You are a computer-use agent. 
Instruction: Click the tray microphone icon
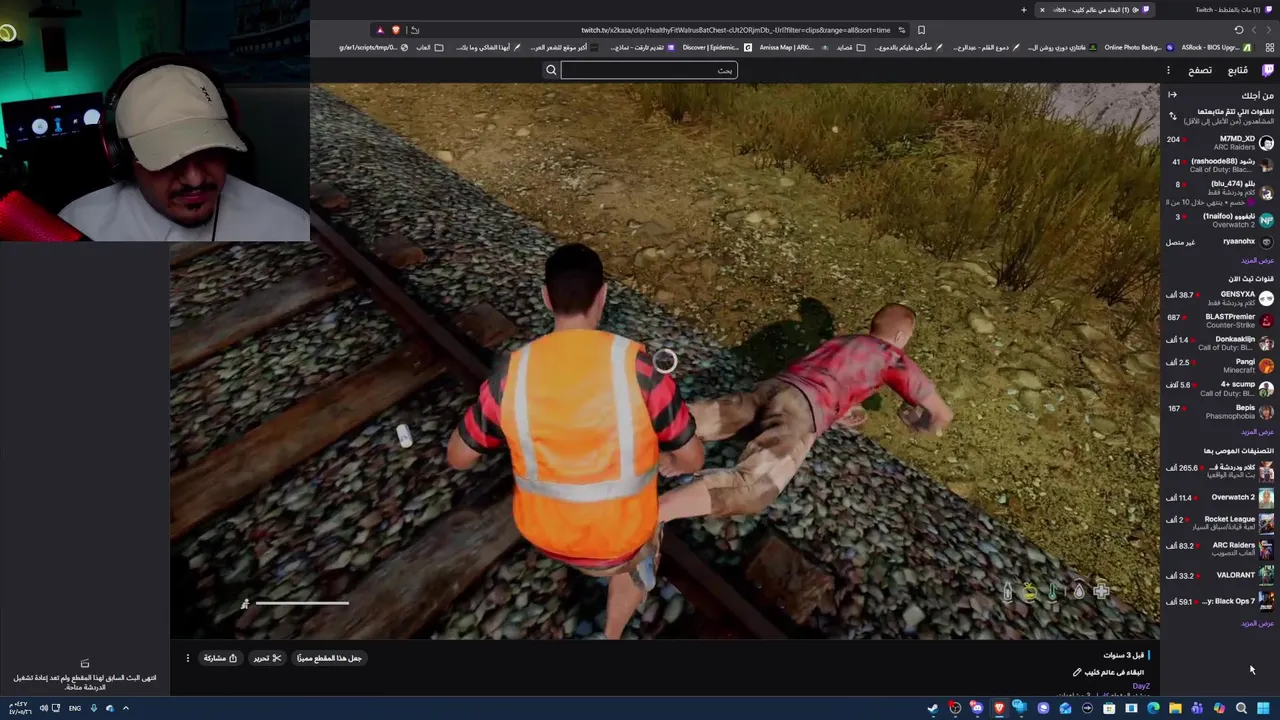click(93, 708)
